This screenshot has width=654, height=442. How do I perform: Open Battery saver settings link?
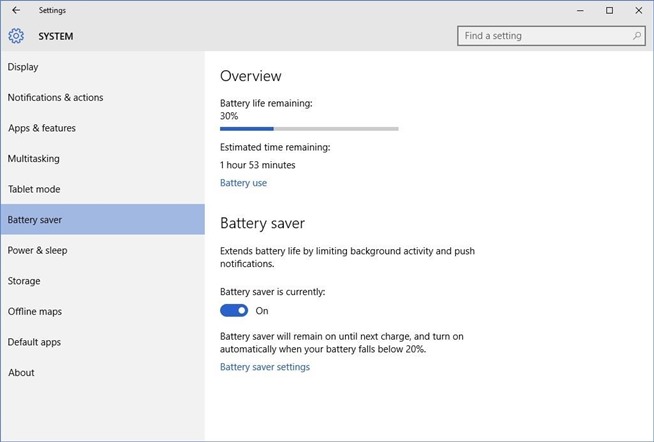265,367
